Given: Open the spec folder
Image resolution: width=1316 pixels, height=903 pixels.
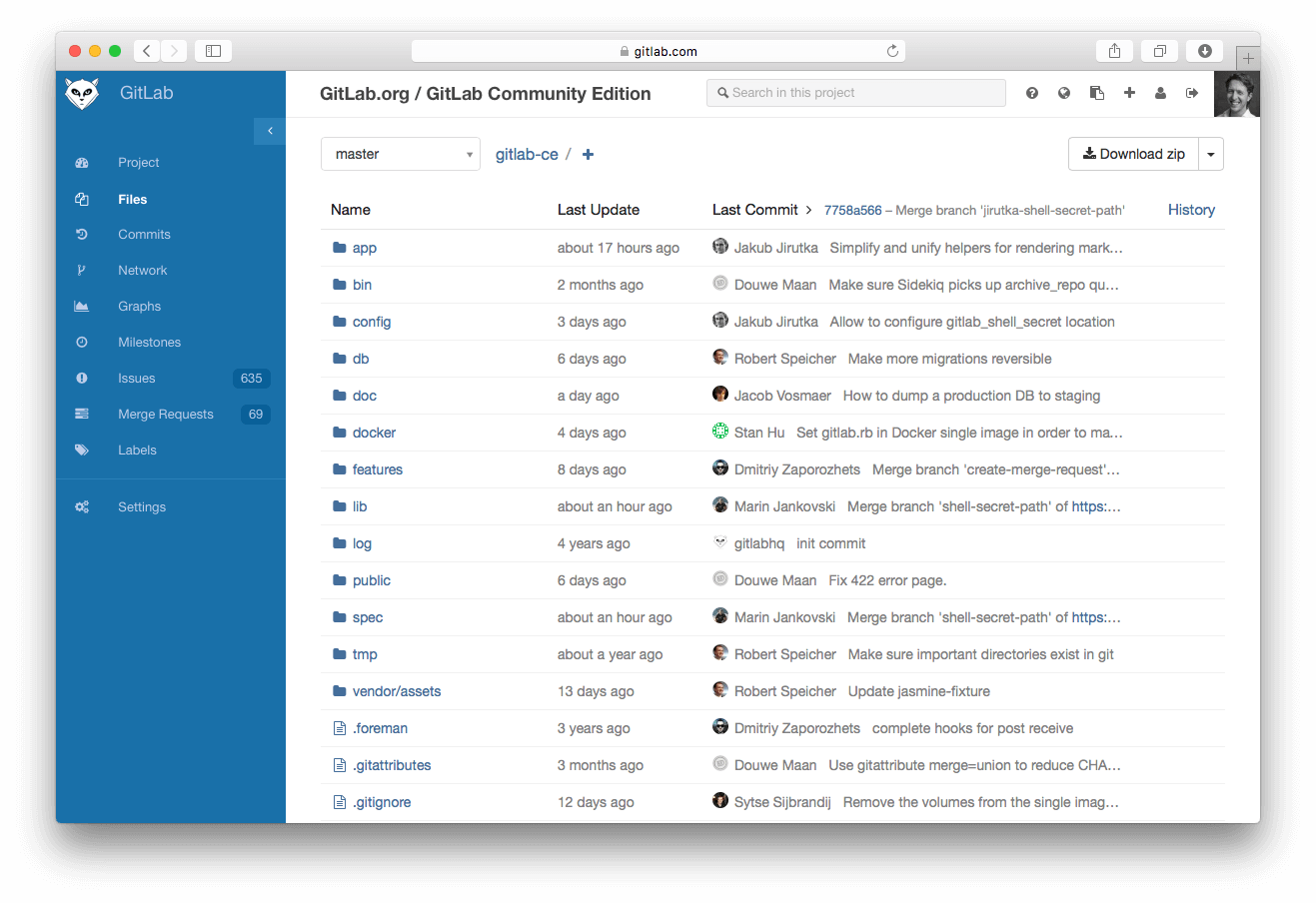Looking at the screenshot, I should [x=368, y=617].
